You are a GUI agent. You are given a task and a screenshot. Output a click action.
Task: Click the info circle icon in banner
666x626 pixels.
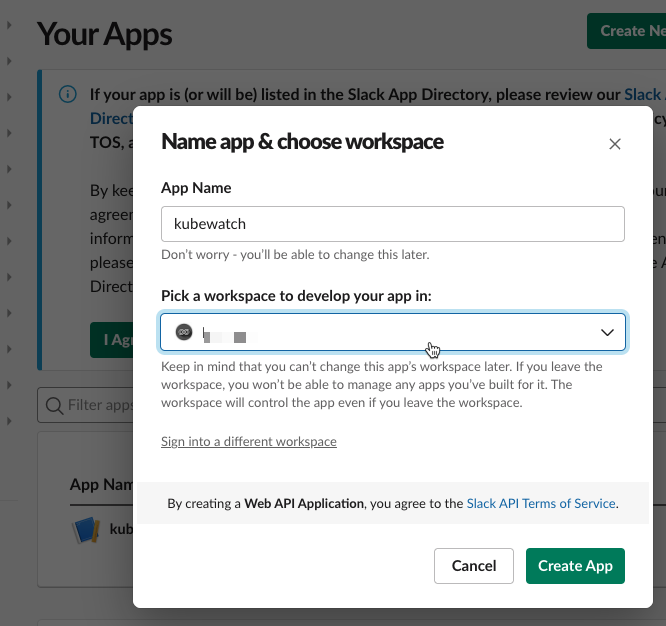point(68,94)
